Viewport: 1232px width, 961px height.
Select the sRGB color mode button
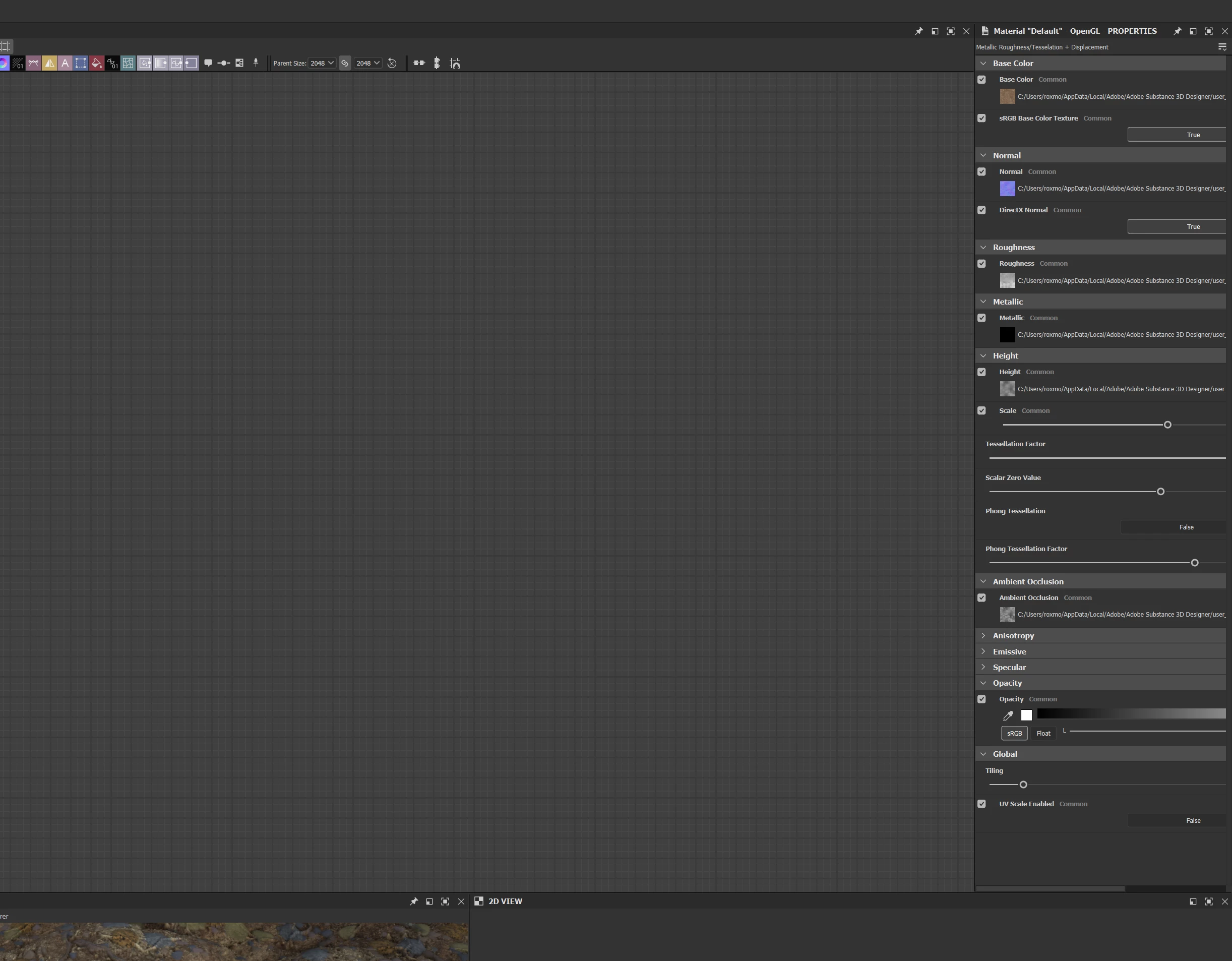[x=1014, y=733]
